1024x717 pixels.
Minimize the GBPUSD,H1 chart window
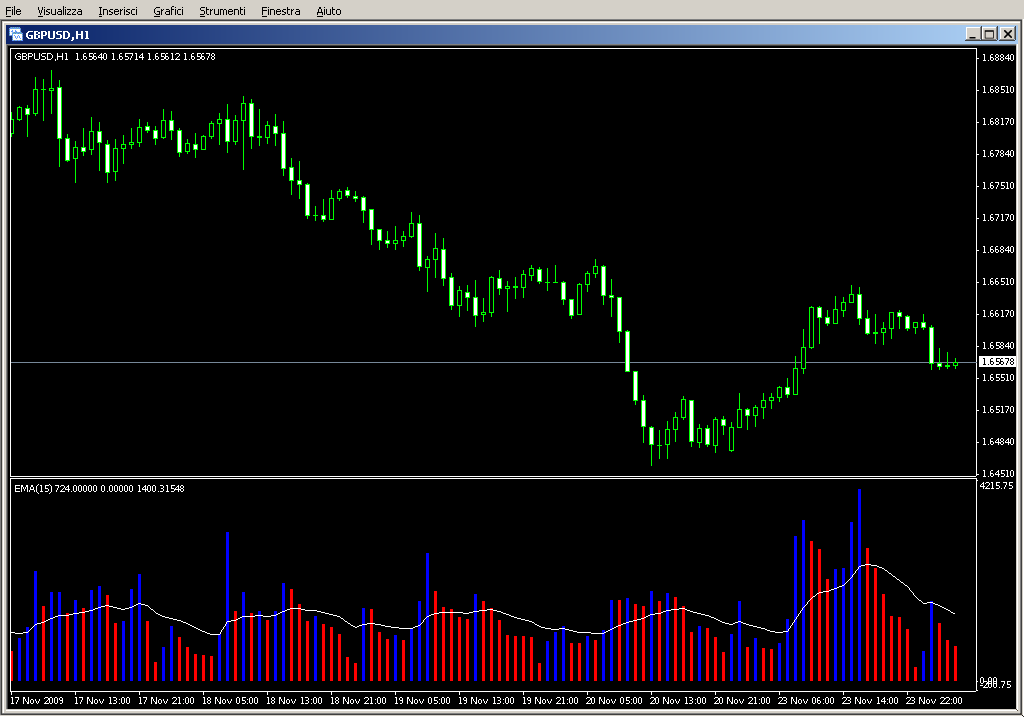[x=972, y=34]
